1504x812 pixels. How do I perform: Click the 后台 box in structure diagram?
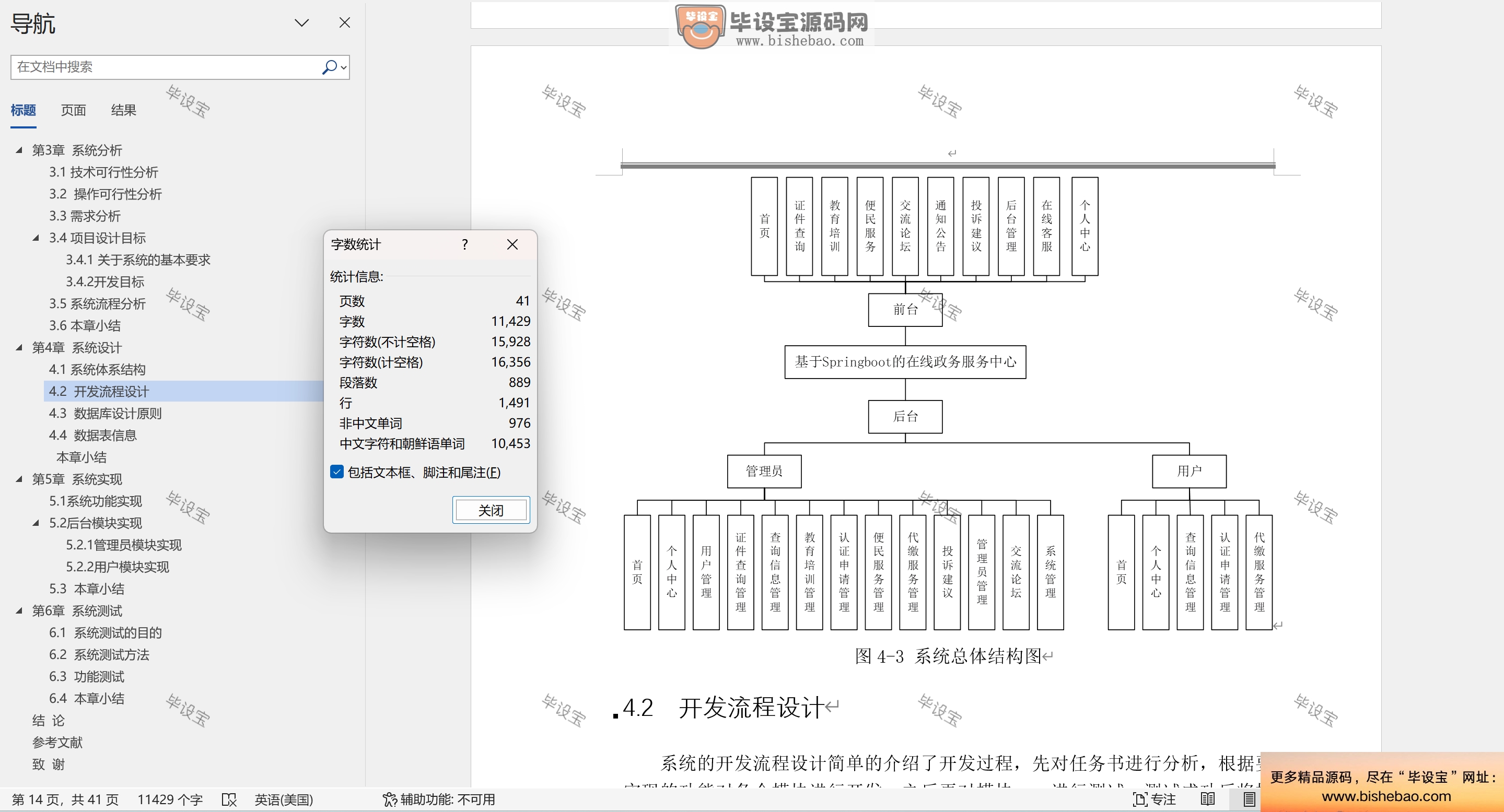[905, 416]
